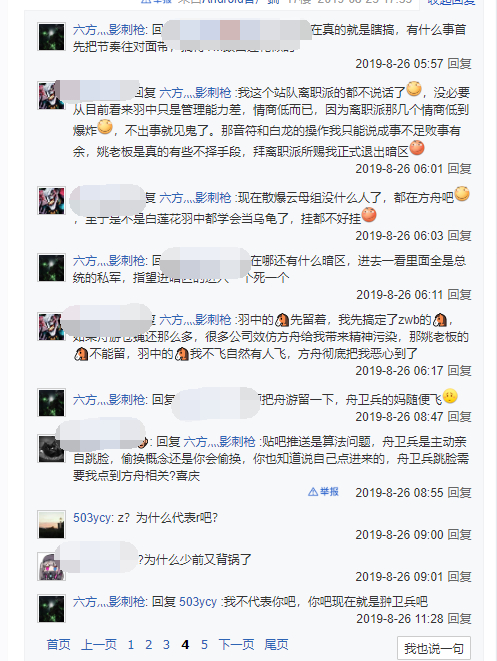Click the 我也说一句 button
The width and height of the screenshot is (497, 661).
434,648
